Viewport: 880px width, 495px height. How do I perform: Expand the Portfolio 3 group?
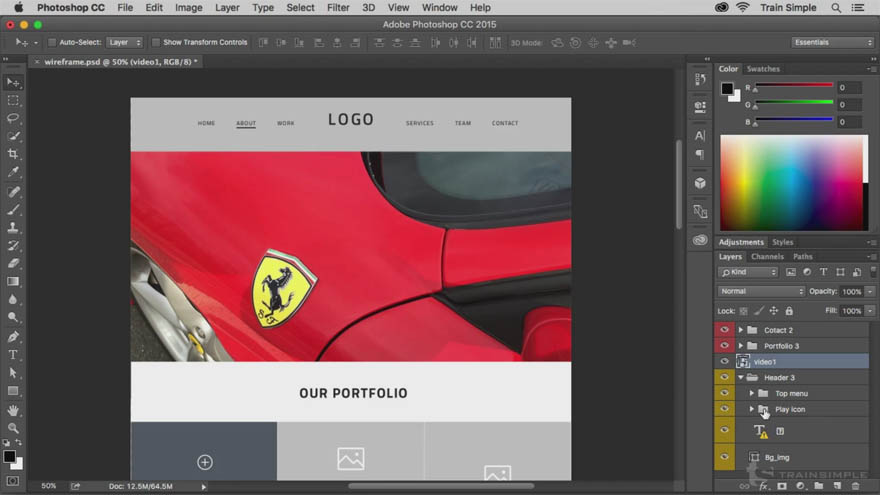click(x=741, y=346)
